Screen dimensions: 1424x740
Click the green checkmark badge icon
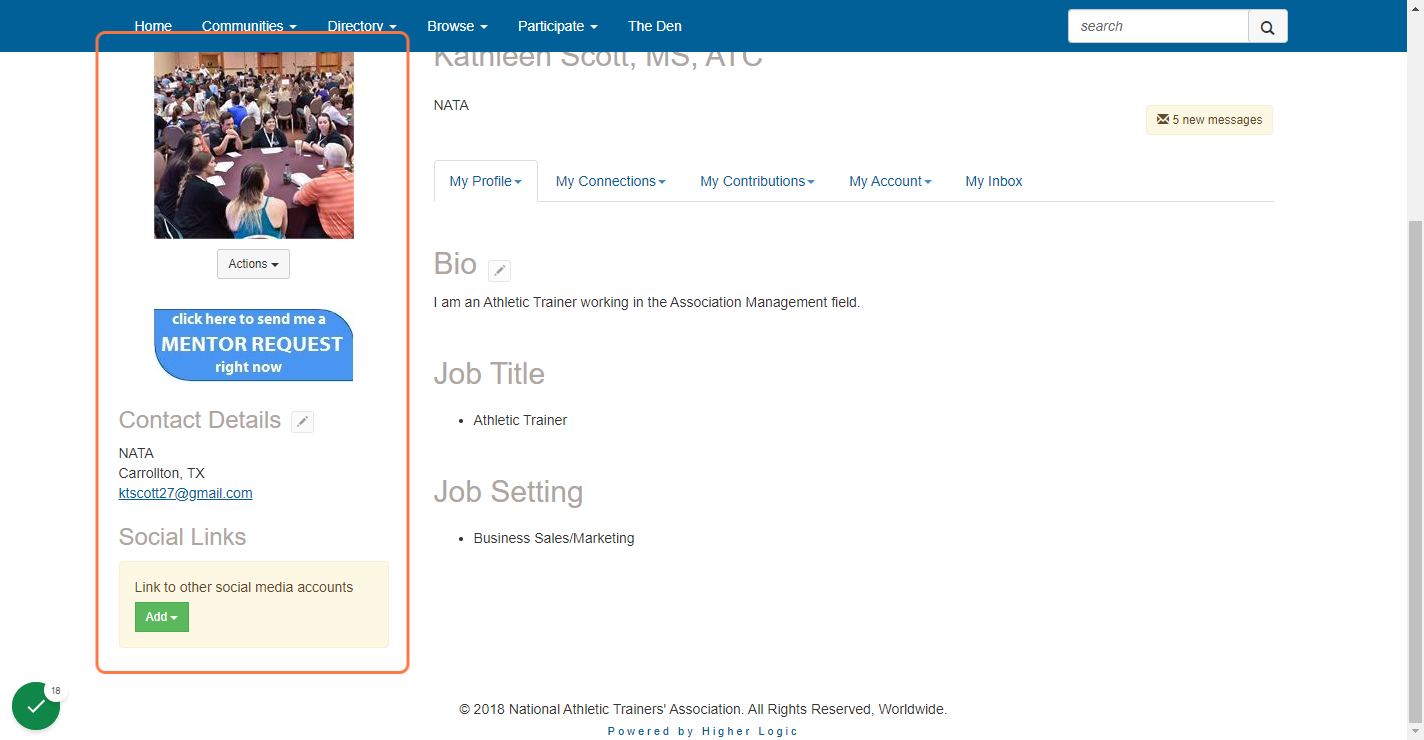[x=36, y=706]
